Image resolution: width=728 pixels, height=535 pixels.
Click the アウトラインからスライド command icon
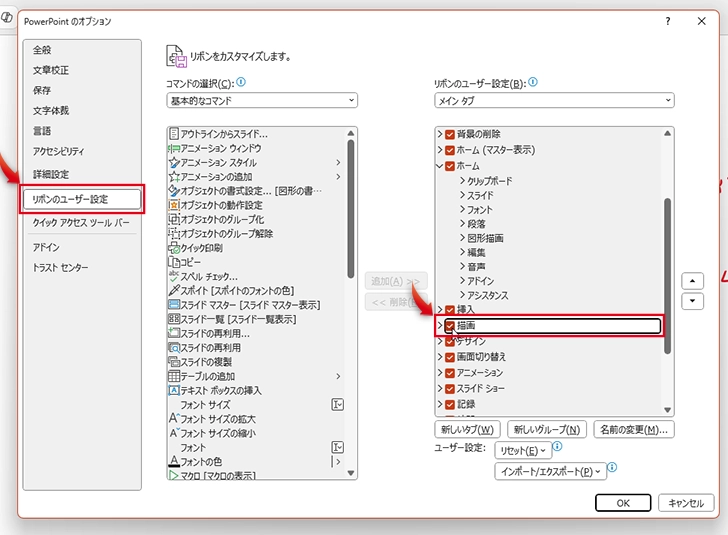174,134
